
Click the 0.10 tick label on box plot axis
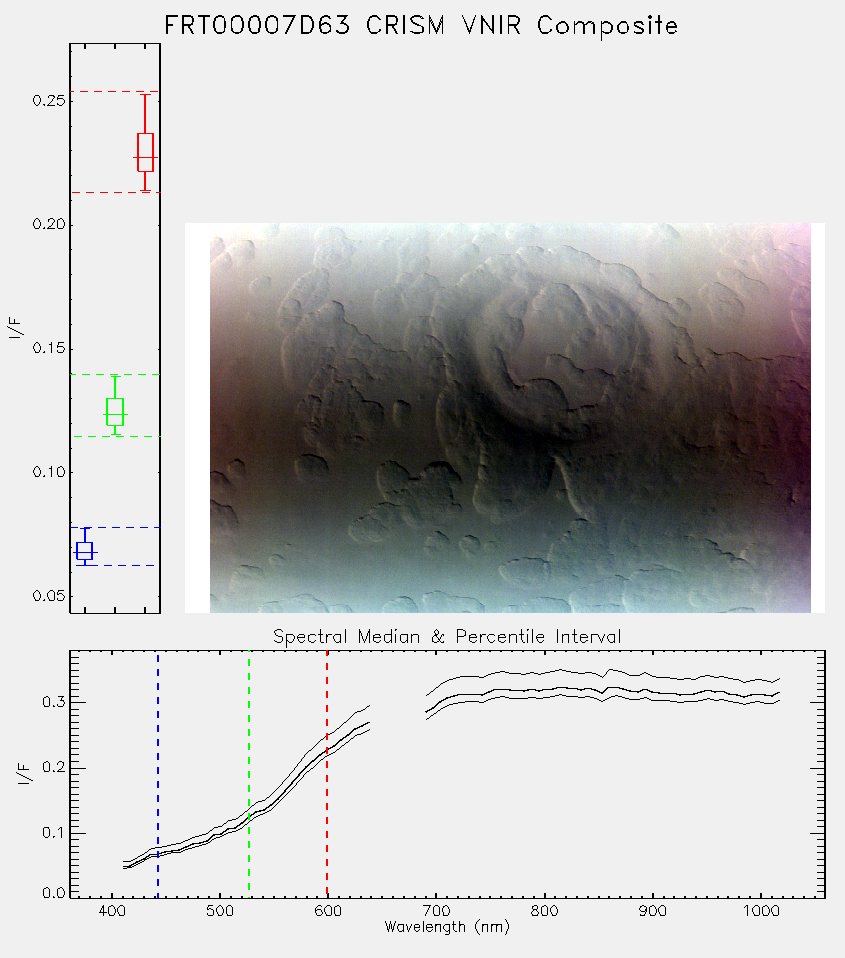(x=49, y=472)
